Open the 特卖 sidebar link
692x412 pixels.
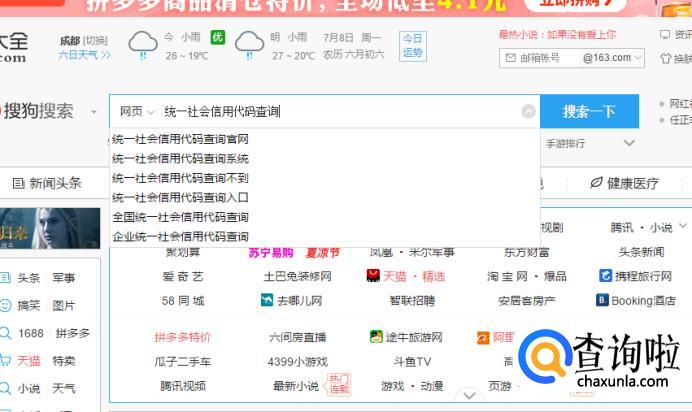pyautogui.click(x=64, y=361)
